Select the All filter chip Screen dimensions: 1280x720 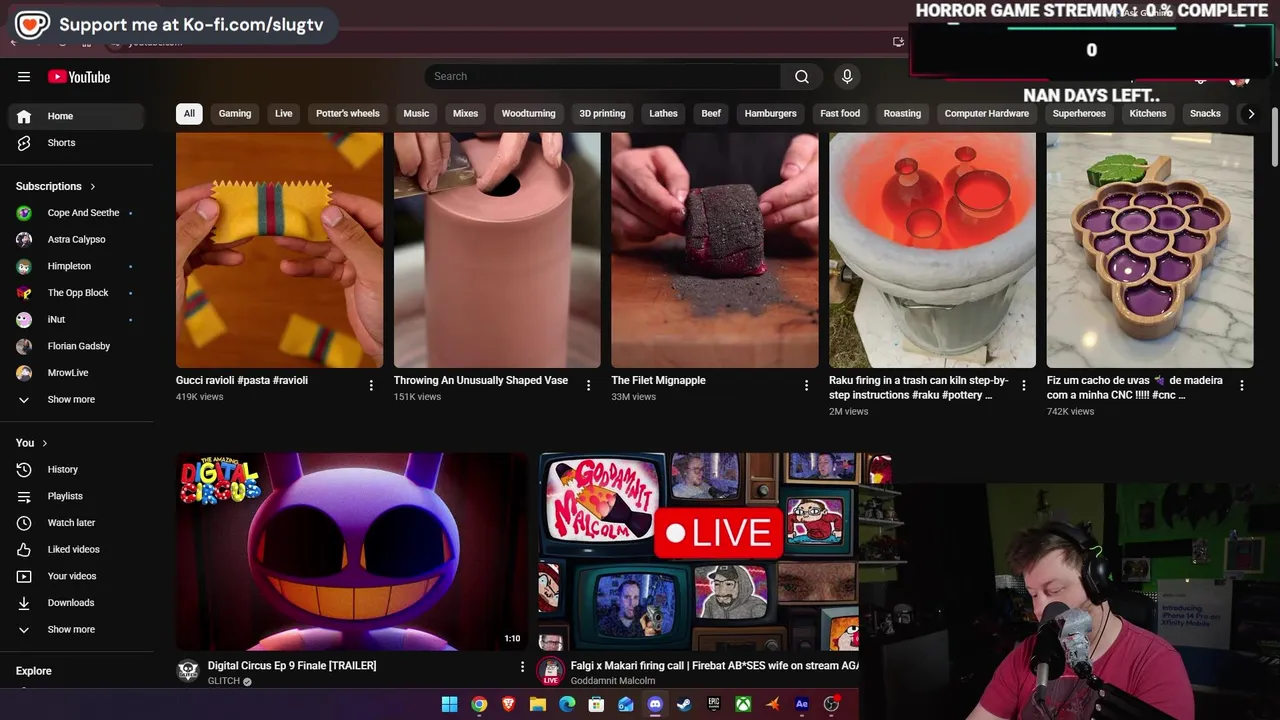click(189, 113)
